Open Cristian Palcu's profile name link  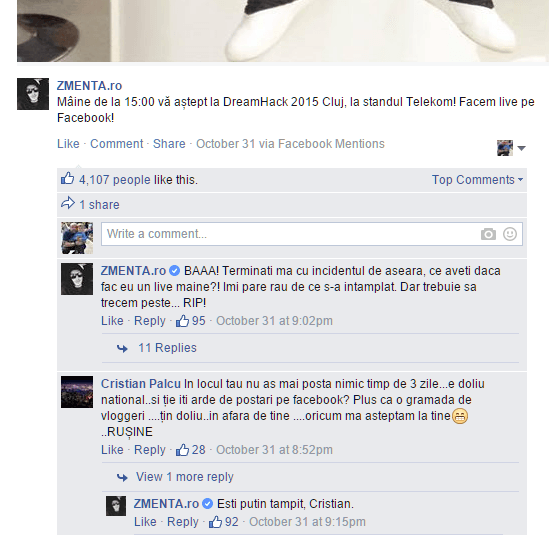tap(141, 384)
